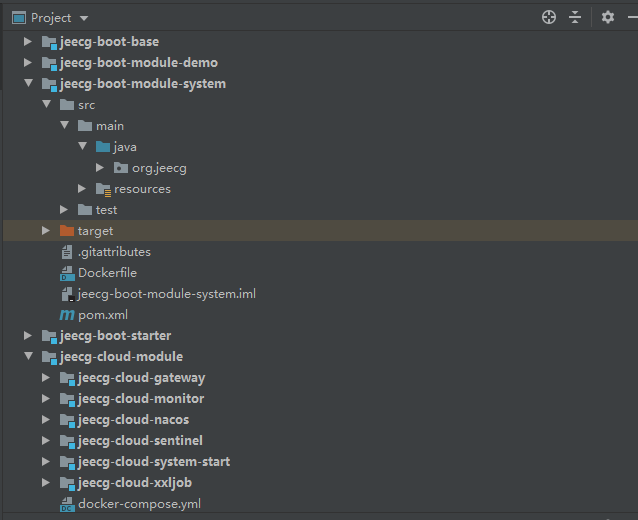This screenshot has height=520, width=638.
Task: Click the Dockerfile file icon
Action: (x=68, y=273)
